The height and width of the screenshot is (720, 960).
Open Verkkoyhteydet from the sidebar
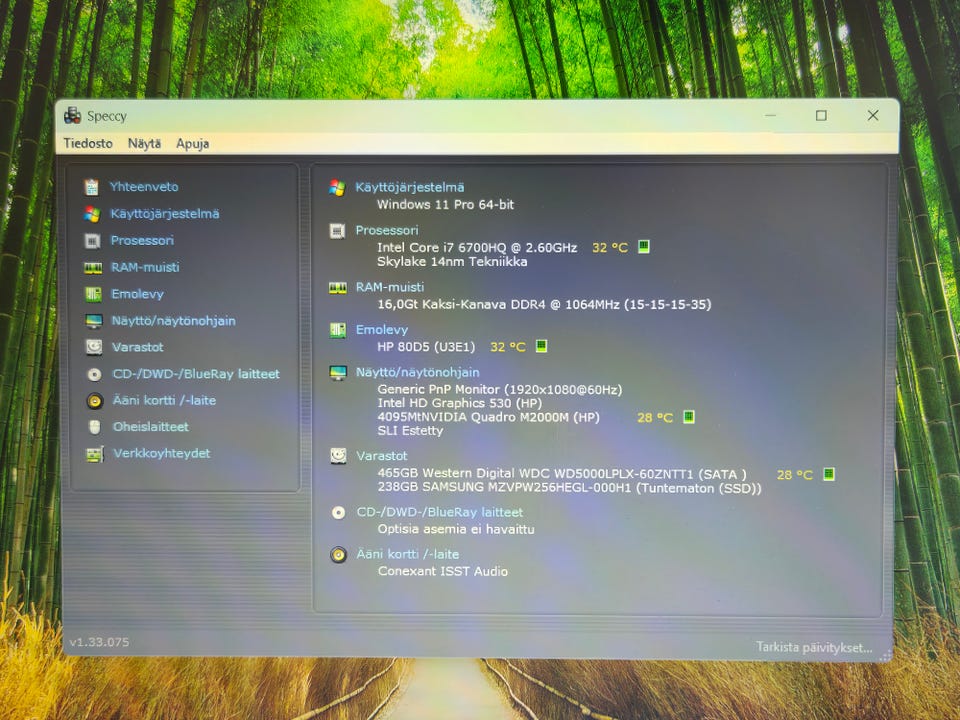pyautogui.click(x=162, y=454)
